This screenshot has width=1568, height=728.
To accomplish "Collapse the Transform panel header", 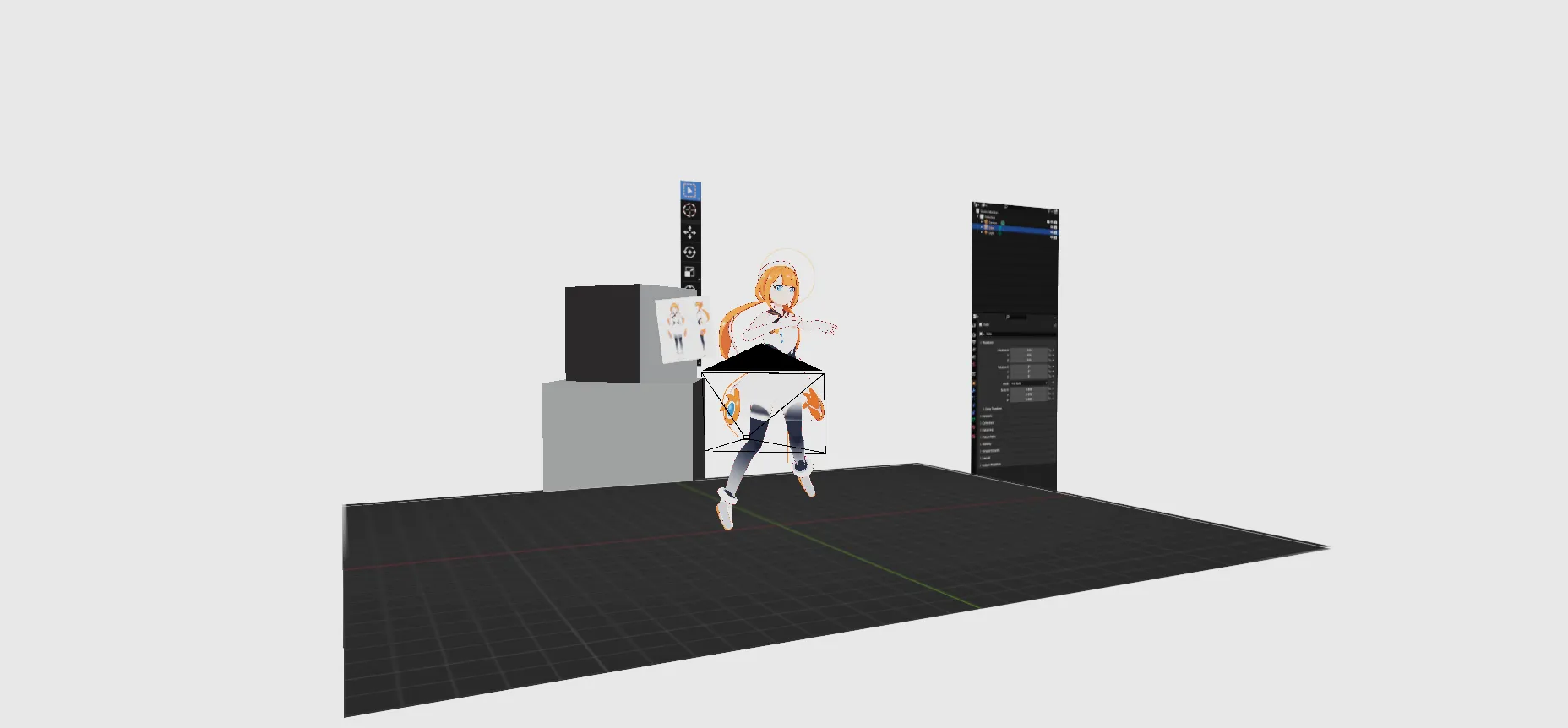I will (988, 343).
